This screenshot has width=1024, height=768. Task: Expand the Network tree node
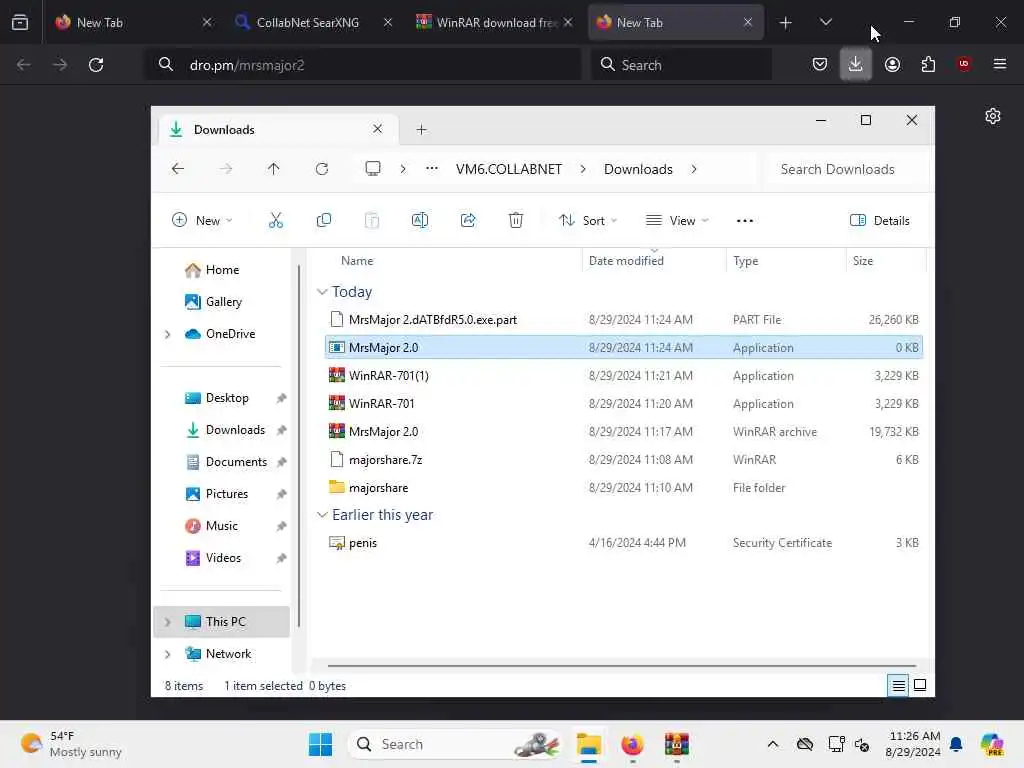tap(167, 654)
